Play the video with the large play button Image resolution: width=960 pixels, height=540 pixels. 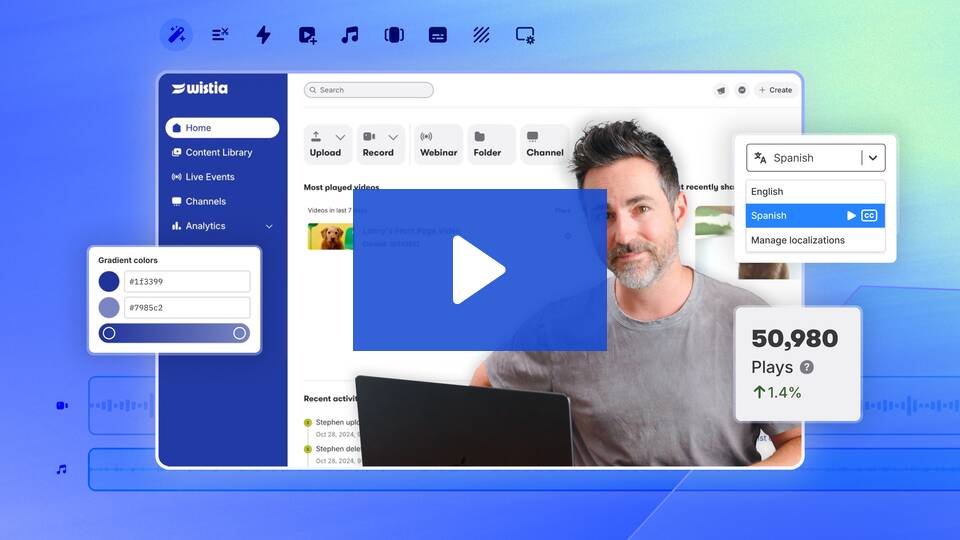[479, 270]
